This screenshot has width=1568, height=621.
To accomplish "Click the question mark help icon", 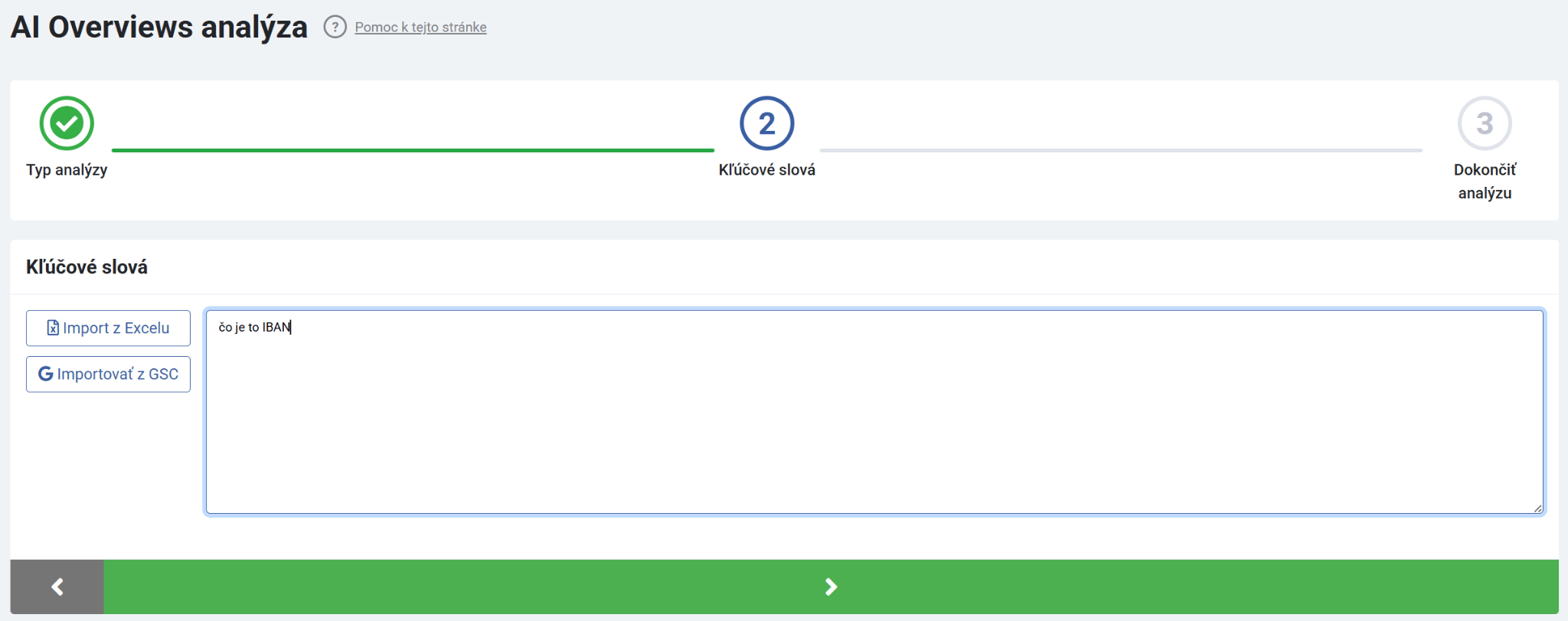I will point(335,27).
